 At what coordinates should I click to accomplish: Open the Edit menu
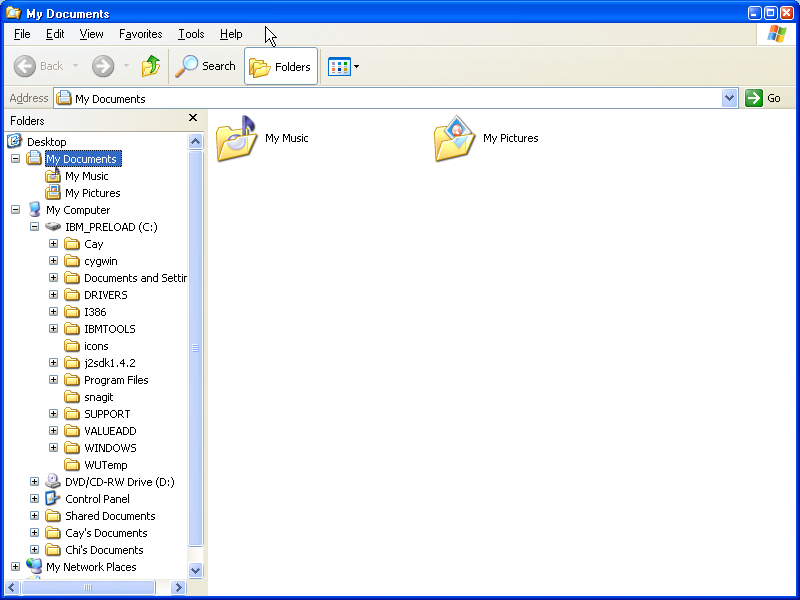coord(55,34)
